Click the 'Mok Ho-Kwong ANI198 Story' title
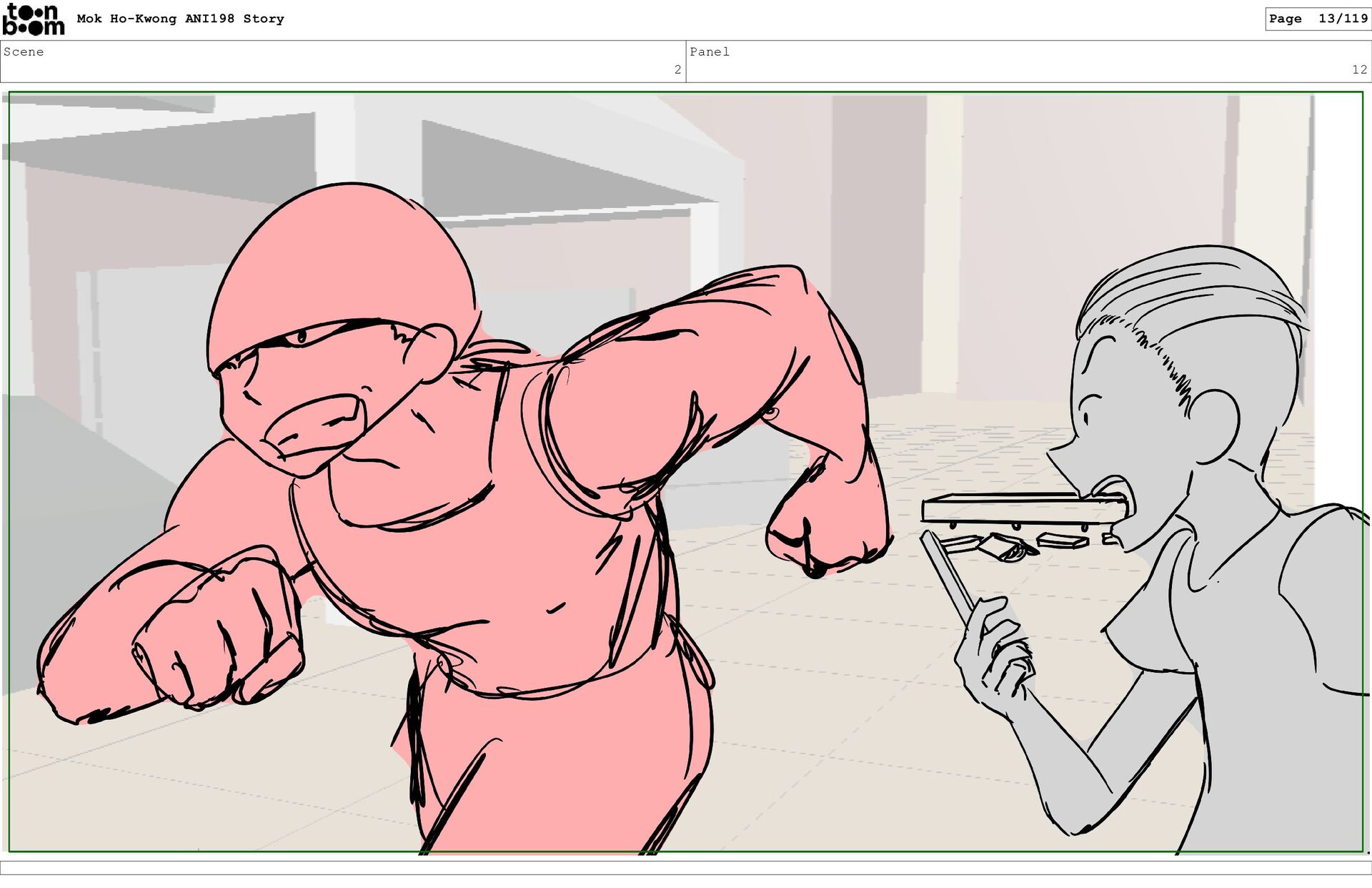The width and height of the screenshot is (1372, 888). (x=180, y=19)
